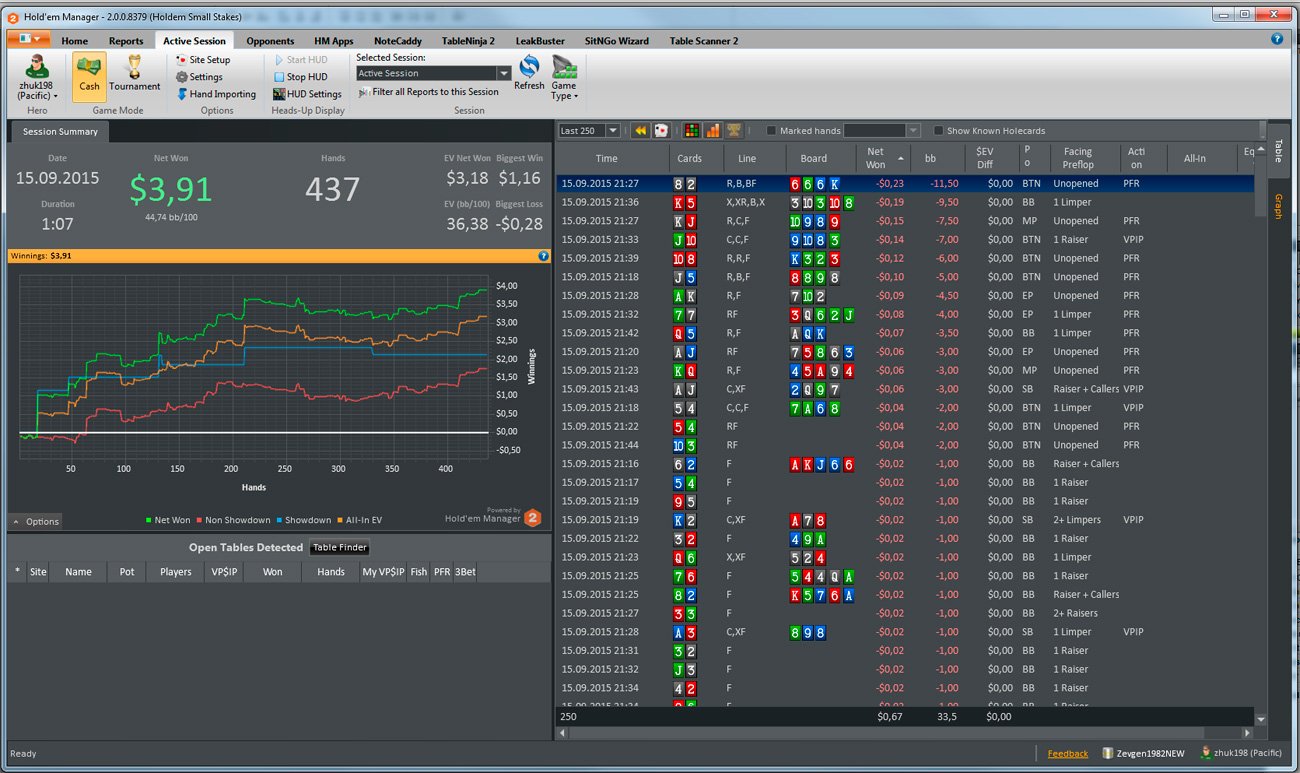1300x773 pixels.
Task: Open HUD Settings
Action: coord(307,94)
